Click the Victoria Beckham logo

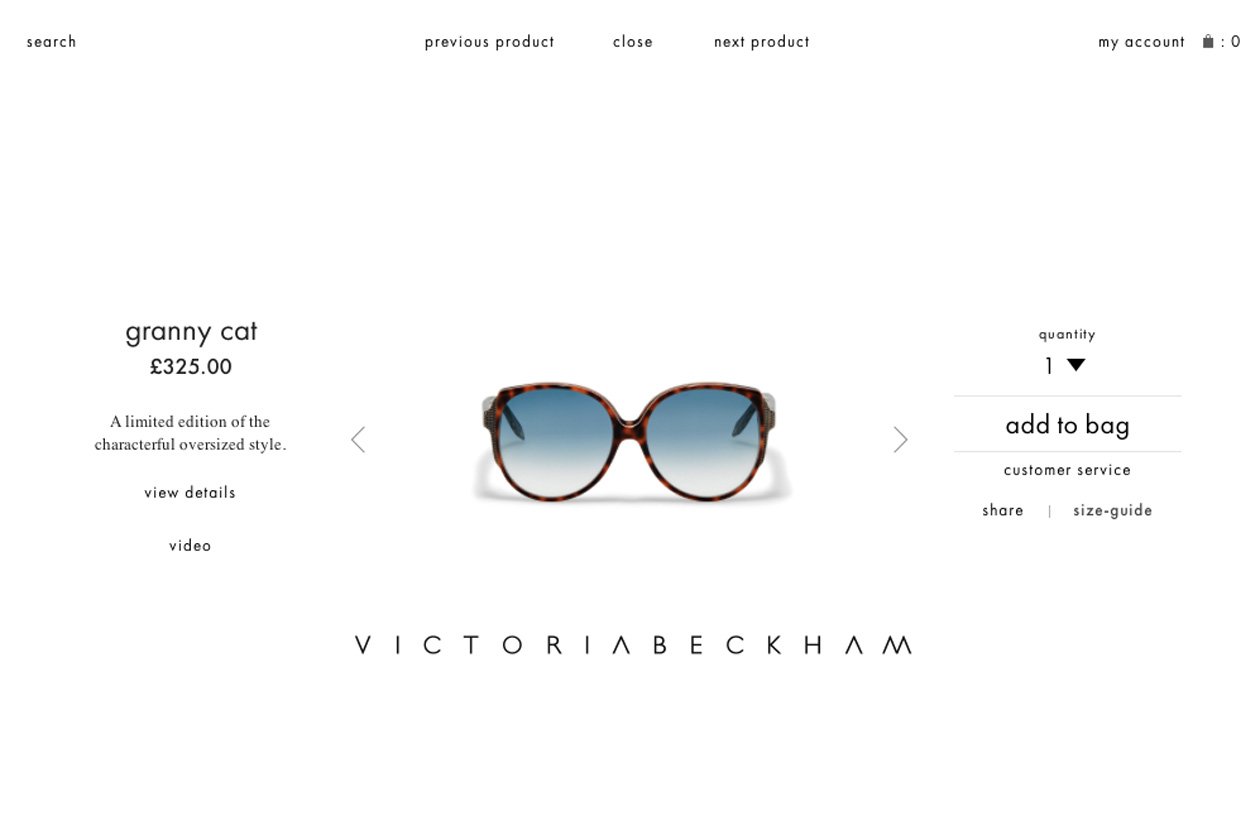point(633,645)
